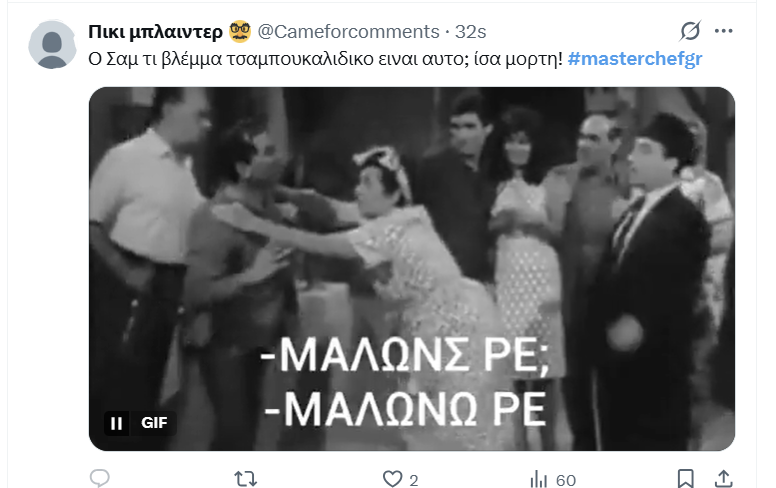Click the disguised-face emoji beside name
The height and width of the screenshot is (488, 776).
[240, 31]
